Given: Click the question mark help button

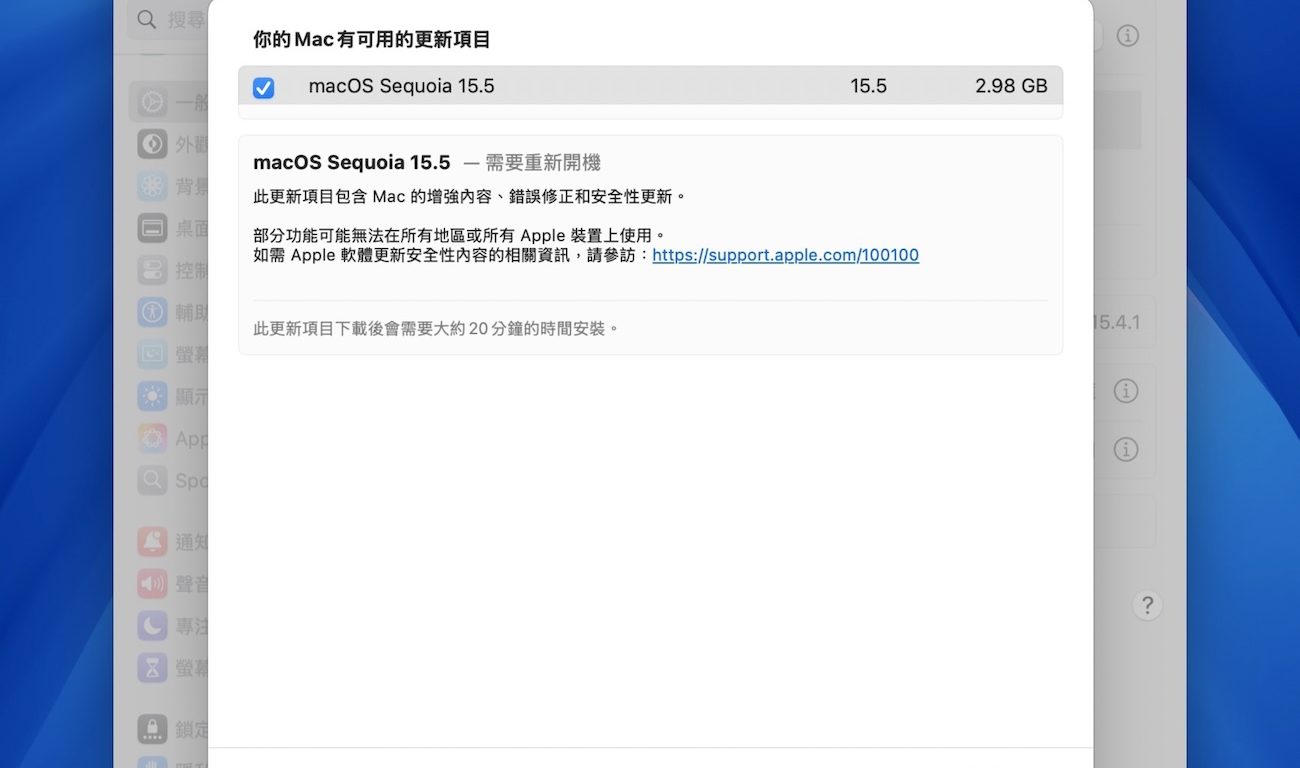Looking at the screenshot, I should [x=1147, y=605].
